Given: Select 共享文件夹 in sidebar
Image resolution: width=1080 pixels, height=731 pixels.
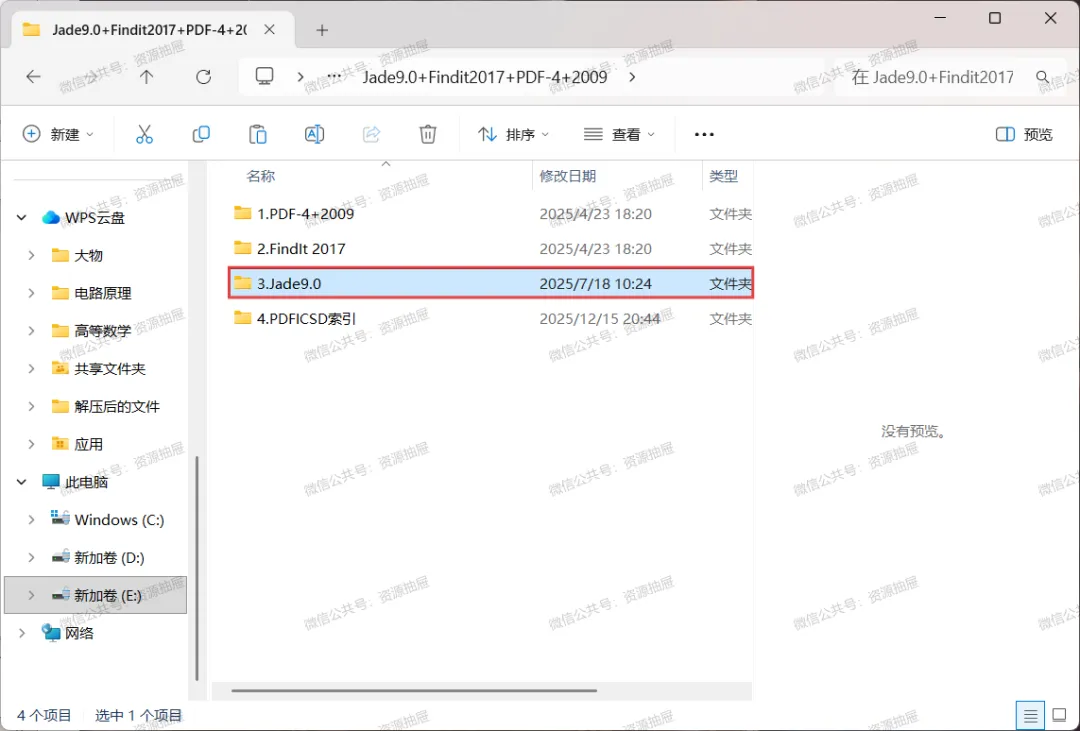Looking at the screenshot, I should pos(98,369).
